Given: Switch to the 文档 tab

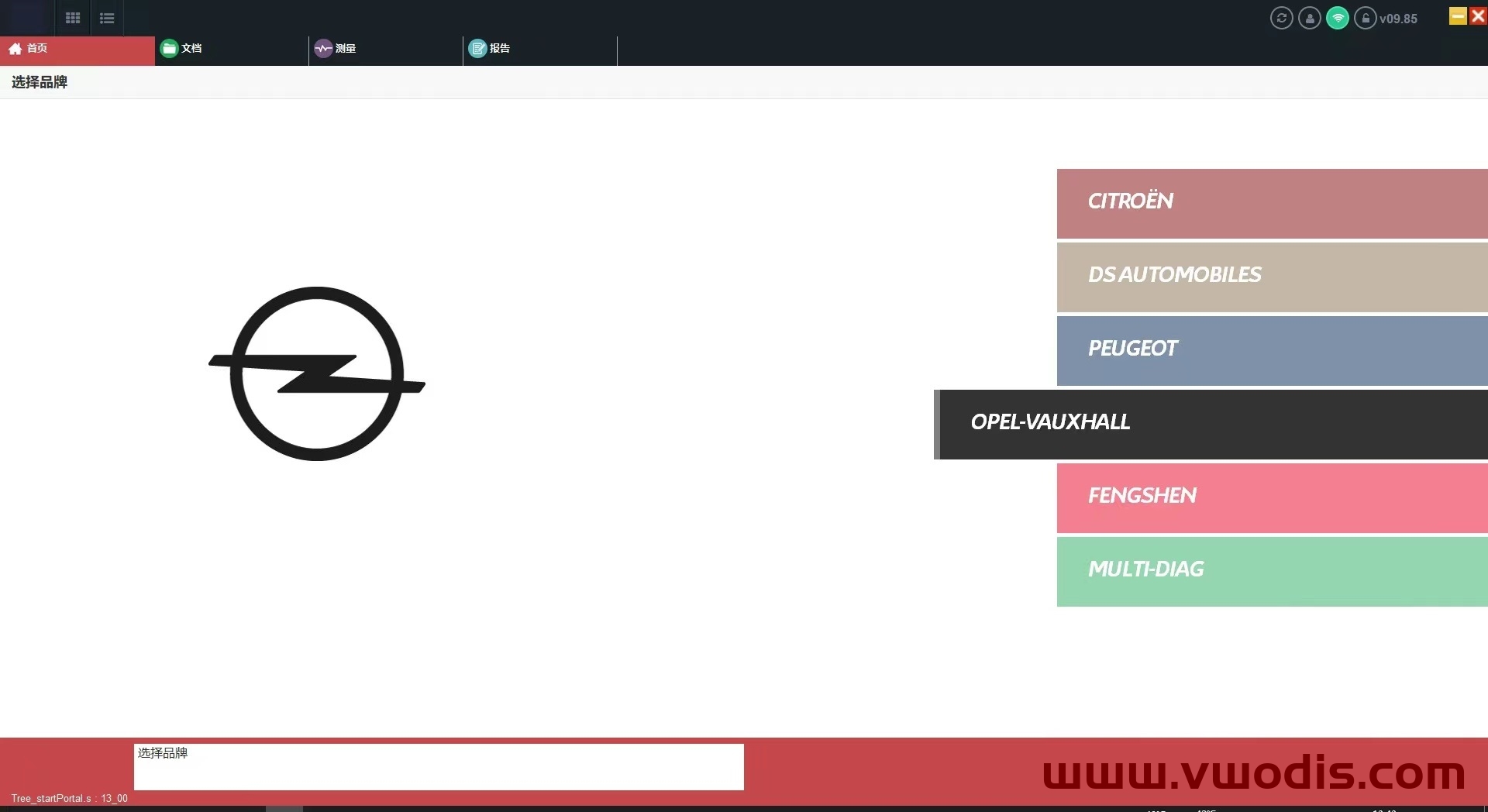Looking at the screenshot, I should coord(232,50).
